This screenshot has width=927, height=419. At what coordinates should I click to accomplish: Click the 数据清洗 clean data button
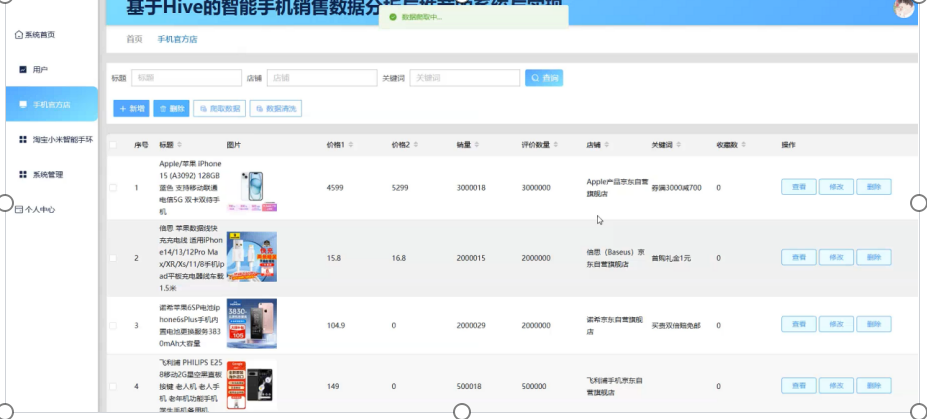pos(275,109)
